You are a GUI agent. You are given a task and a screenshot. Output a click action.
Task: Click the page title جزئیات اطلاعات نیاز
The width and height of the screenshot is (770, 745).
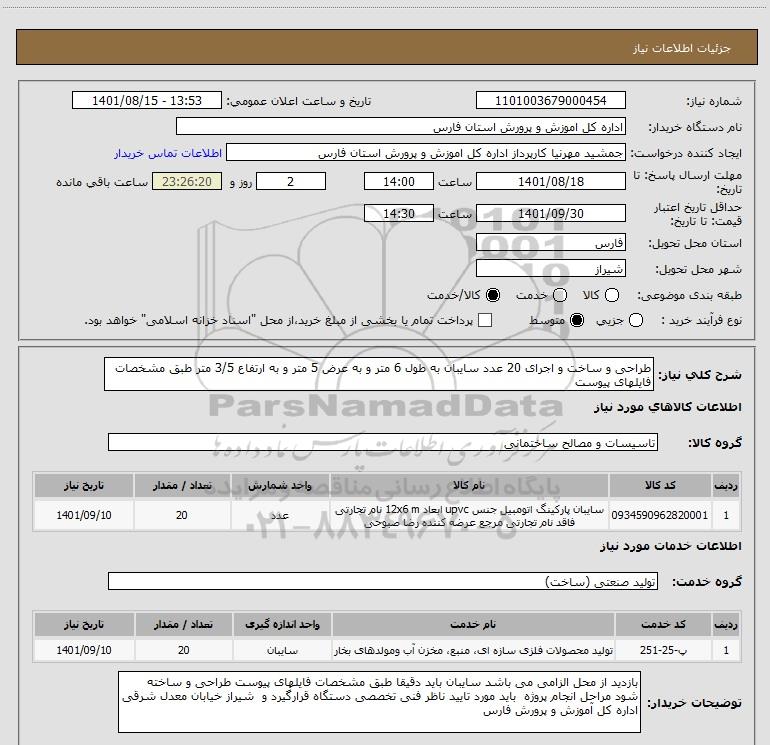[682, 48]
